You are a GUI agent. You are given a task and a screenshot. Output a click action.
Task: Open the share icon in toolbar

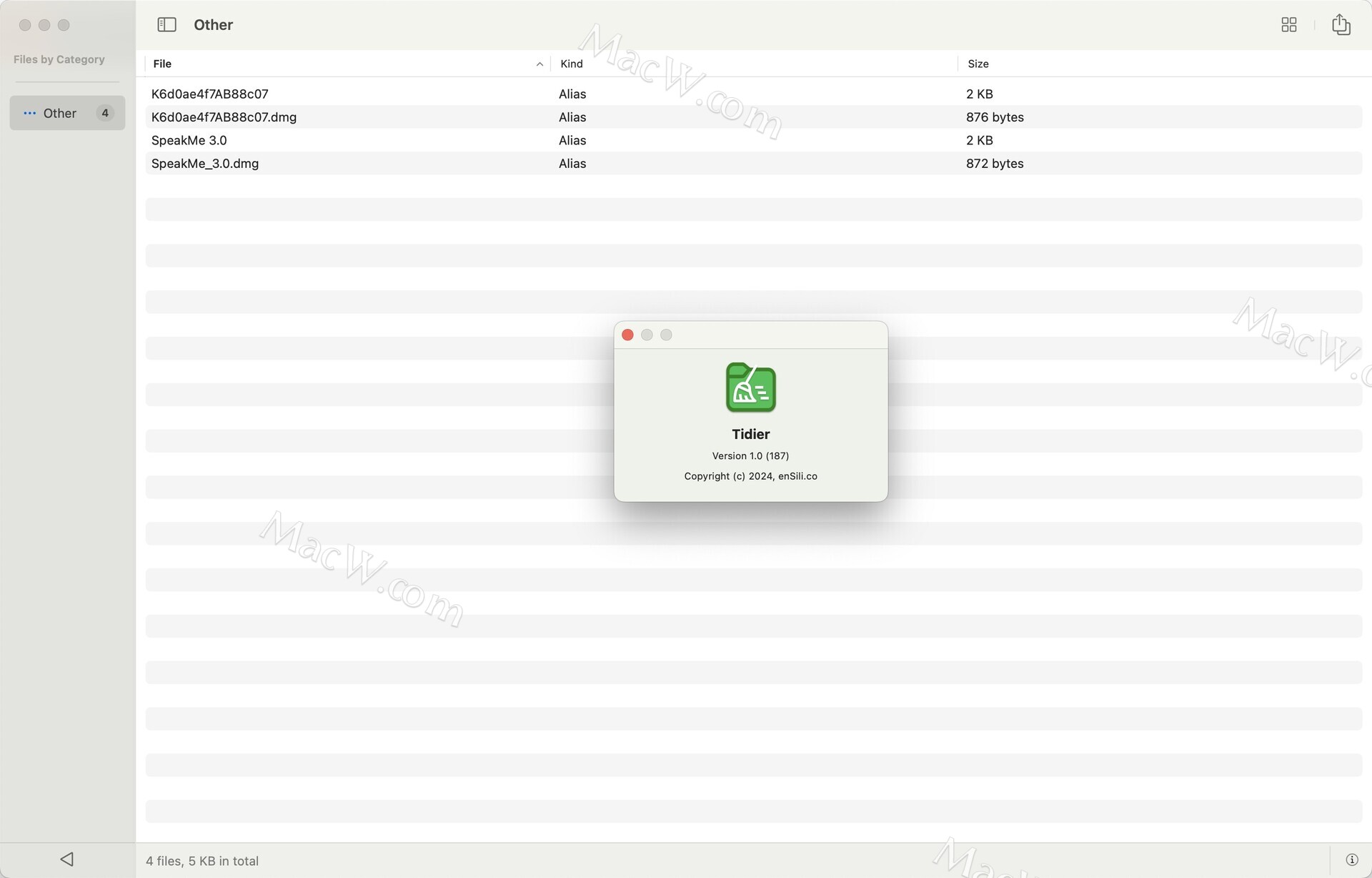pyautogui.click(x=1341, y=24)
